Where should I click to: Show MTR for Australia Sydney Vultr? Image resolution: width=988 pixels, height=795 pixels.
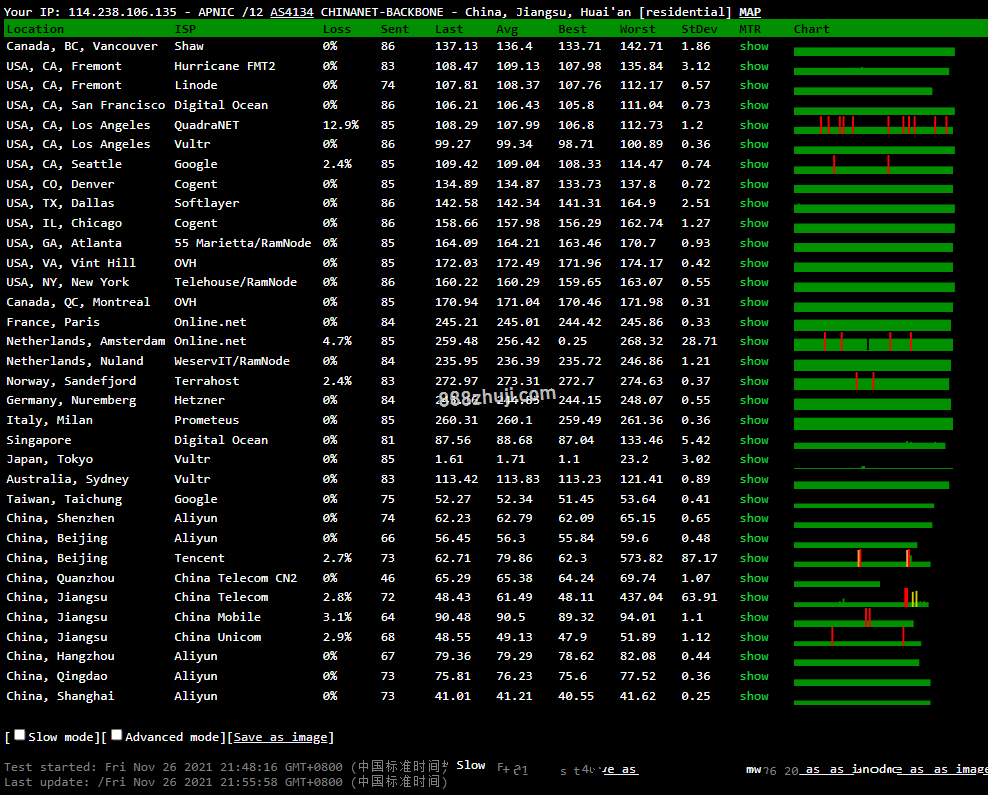point(754,479)
